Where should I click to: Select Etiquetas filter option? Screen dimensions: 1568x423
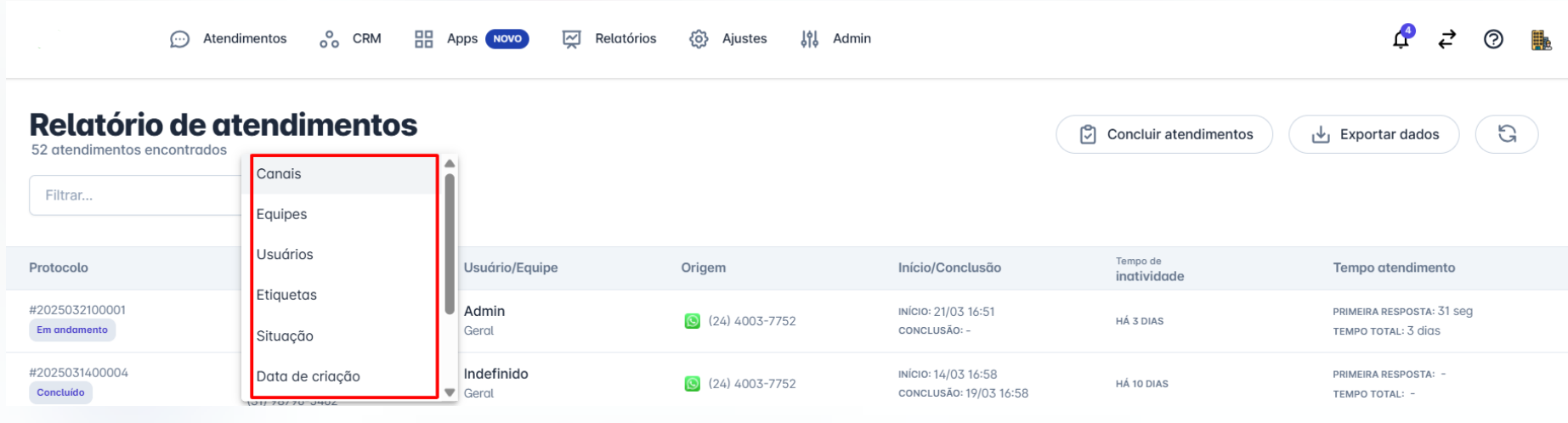286,295
